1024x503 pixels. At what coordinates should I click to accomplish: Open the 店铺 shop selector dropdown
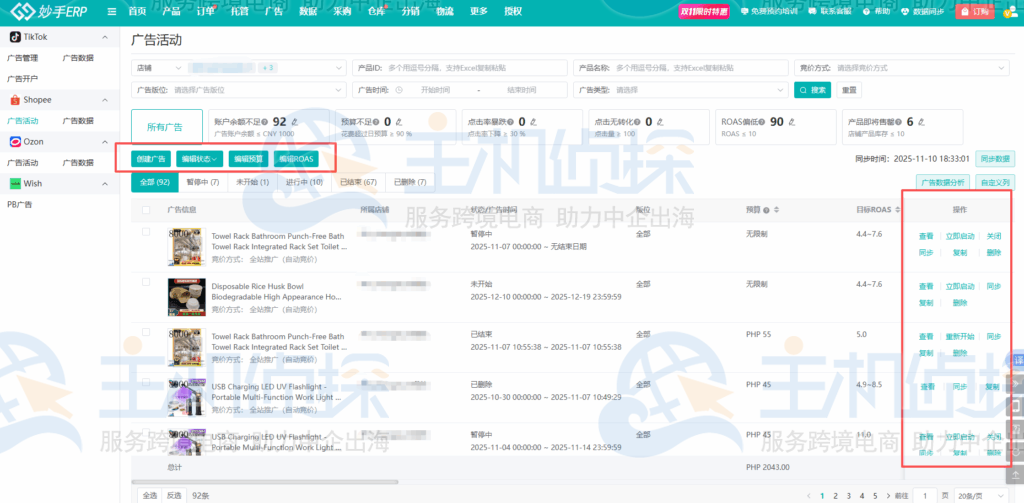(239, 68)
